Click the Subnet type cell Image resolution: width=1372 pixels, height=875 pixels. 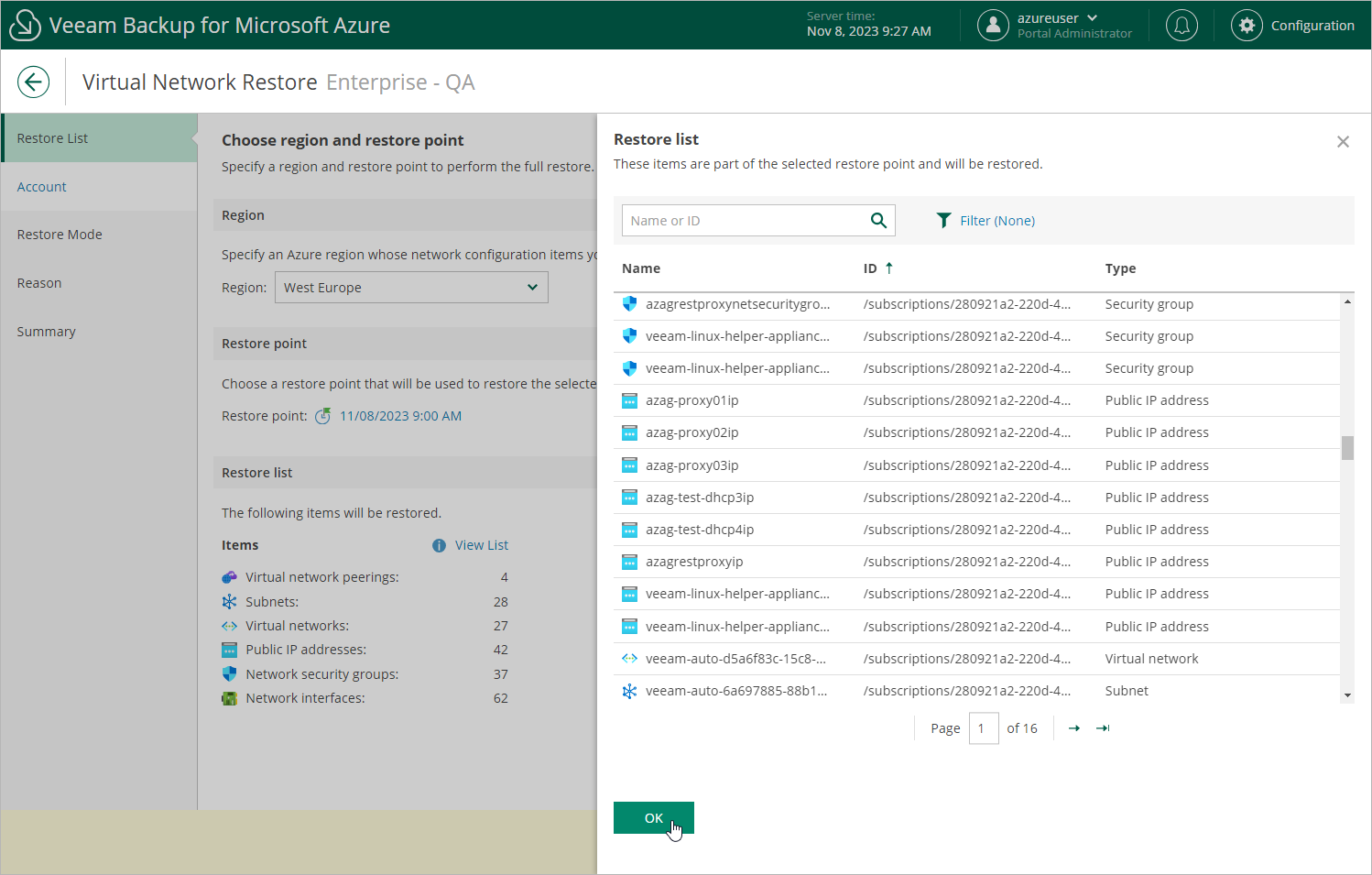[x=1127, y=691]
